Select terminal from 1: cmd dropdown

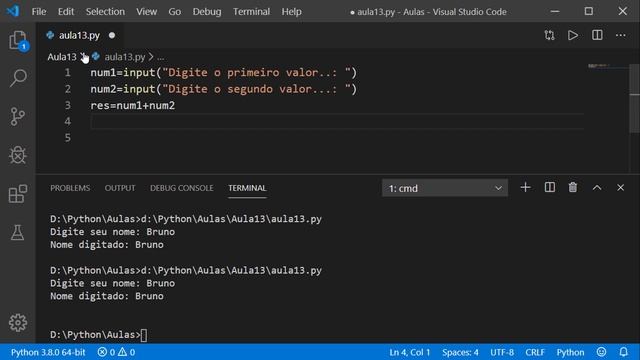click(x=445, y=188)
